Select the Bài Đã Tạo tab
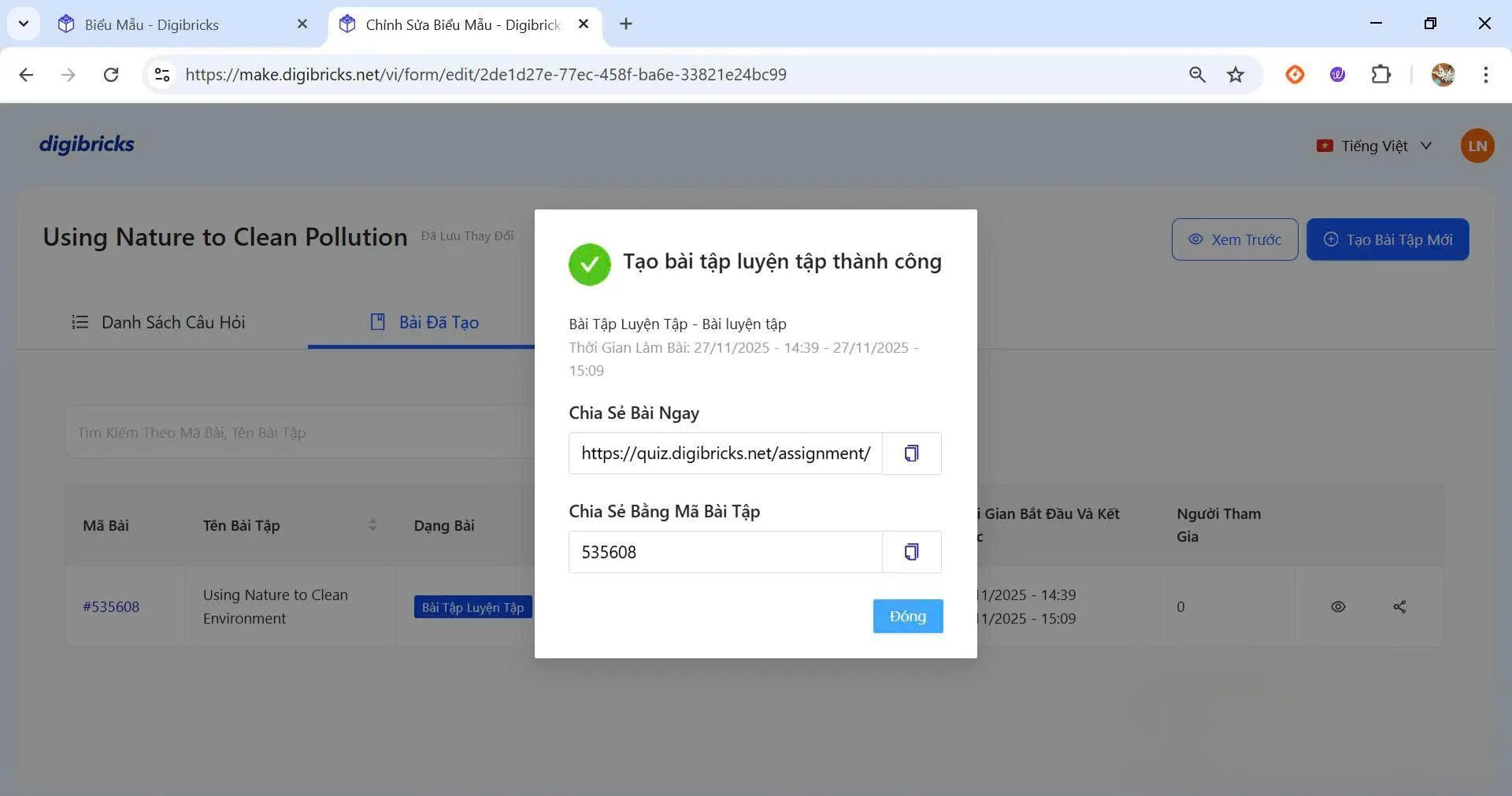1512x796 pixels. tap(424, 322)
